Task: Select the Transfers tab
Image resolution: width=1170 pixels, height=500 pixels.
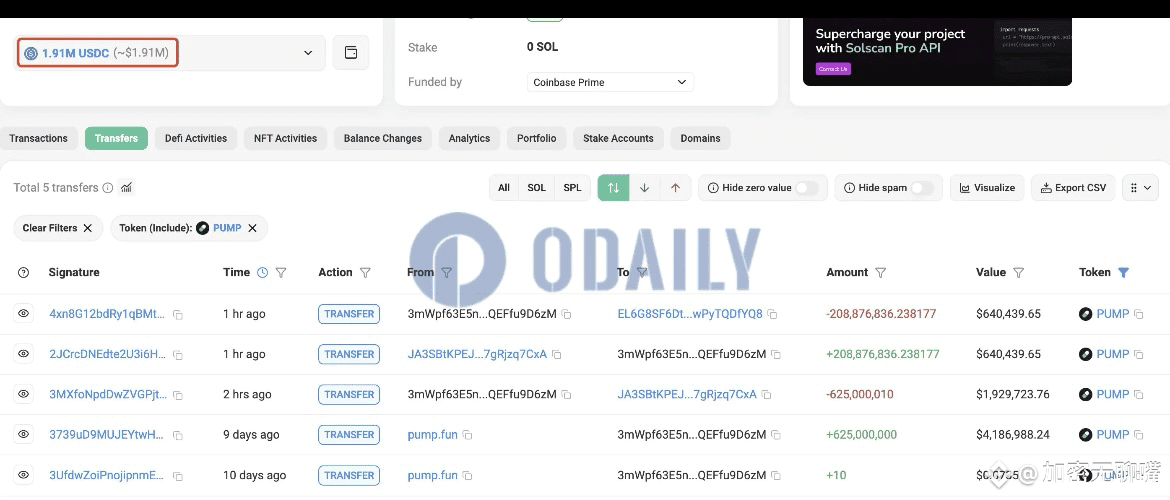Action: pos(116,138)
